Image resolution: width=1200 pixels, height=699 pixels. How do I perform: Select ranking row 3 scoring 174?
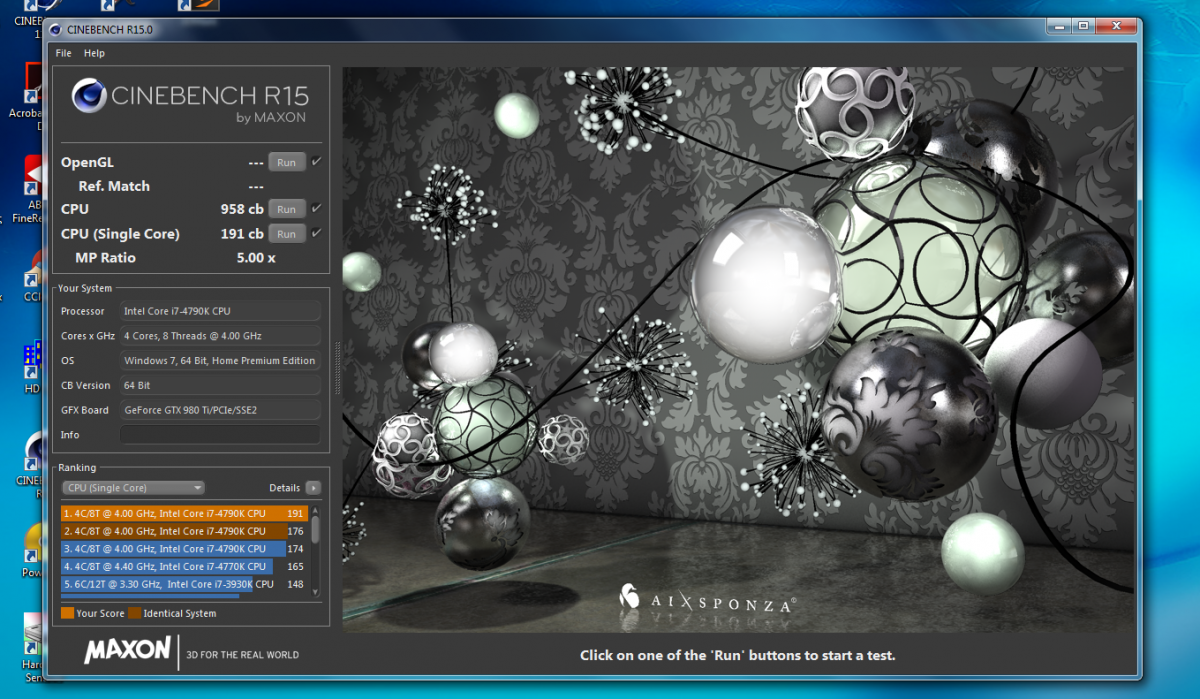tap(184, 549)
